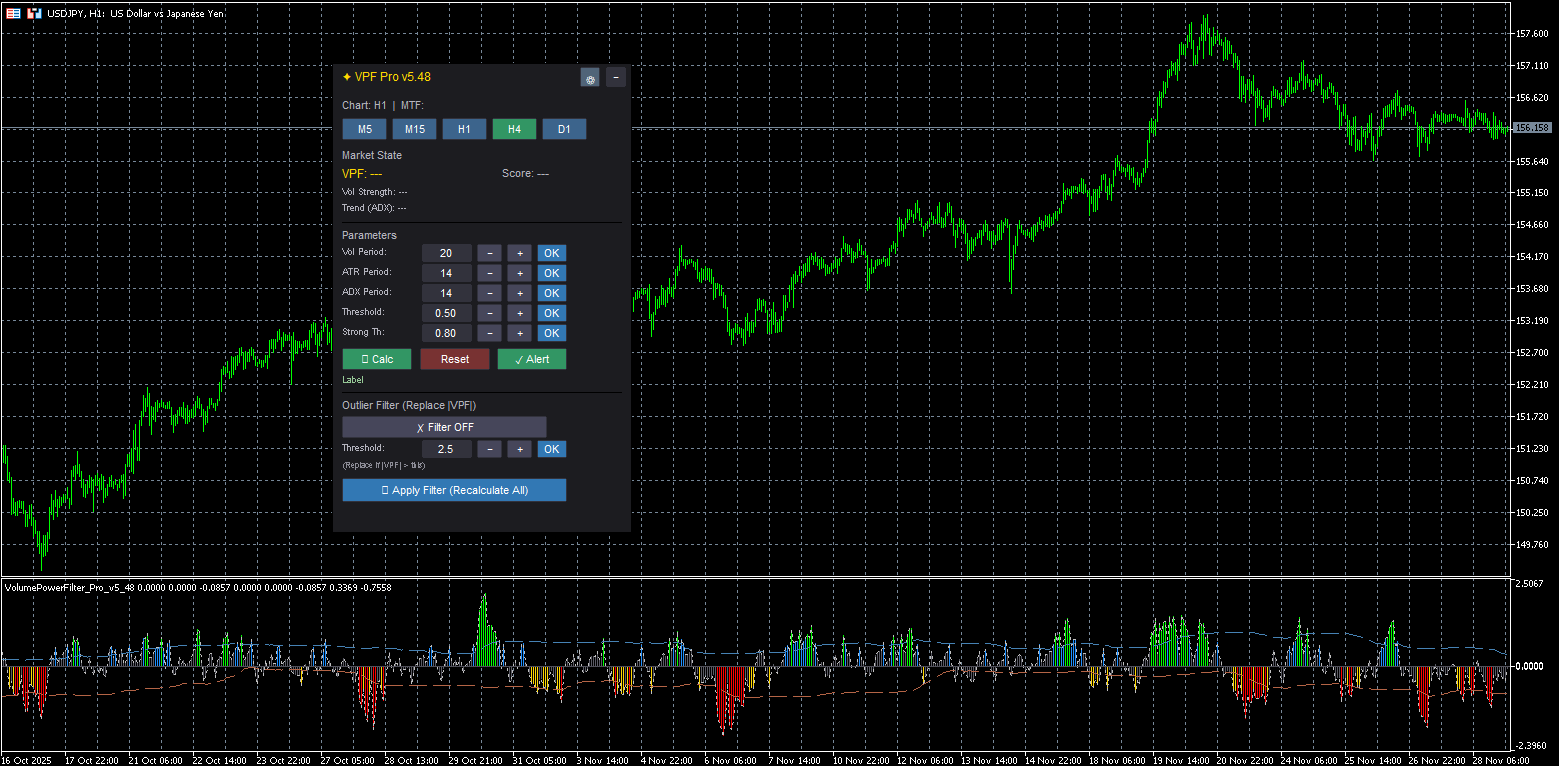Click the 157.600 price scale label

1532,34
